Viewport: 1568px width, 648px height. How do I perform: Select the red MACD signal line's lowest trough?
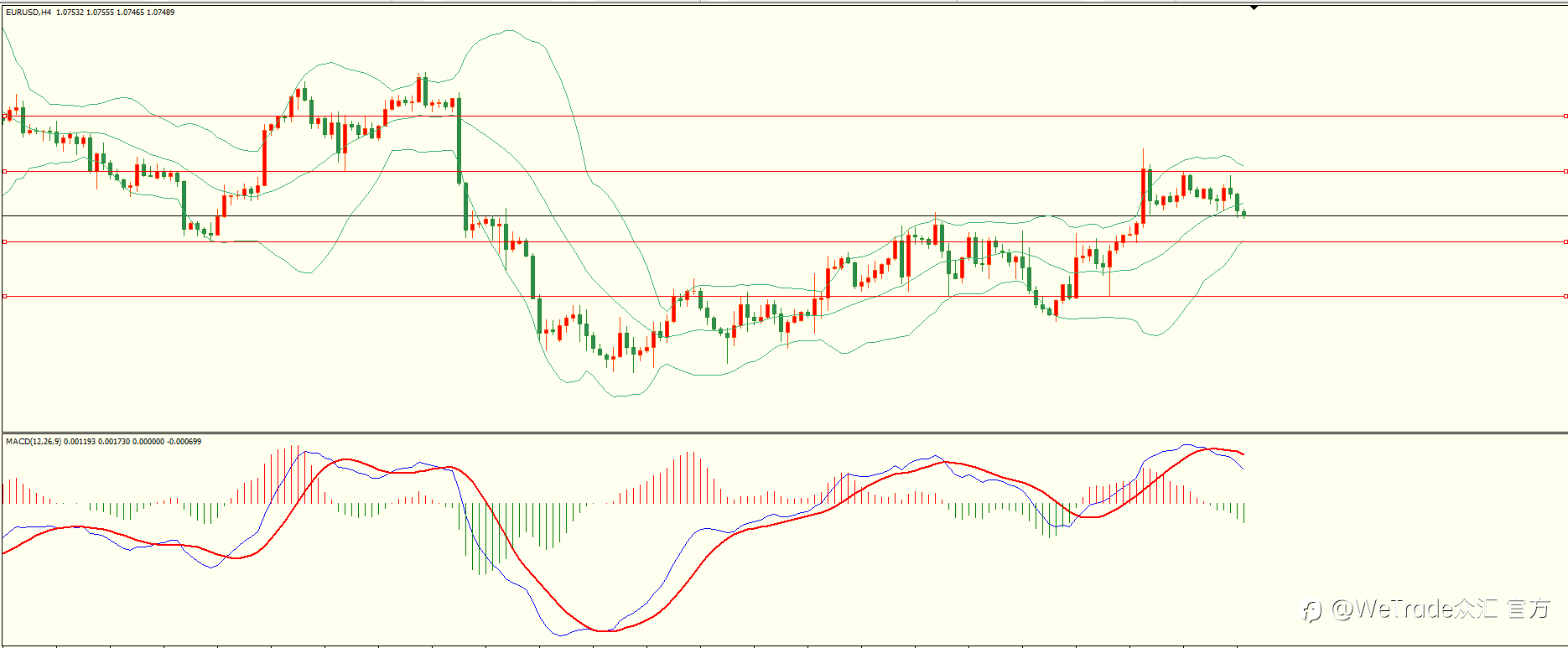(x=602, y=630)
